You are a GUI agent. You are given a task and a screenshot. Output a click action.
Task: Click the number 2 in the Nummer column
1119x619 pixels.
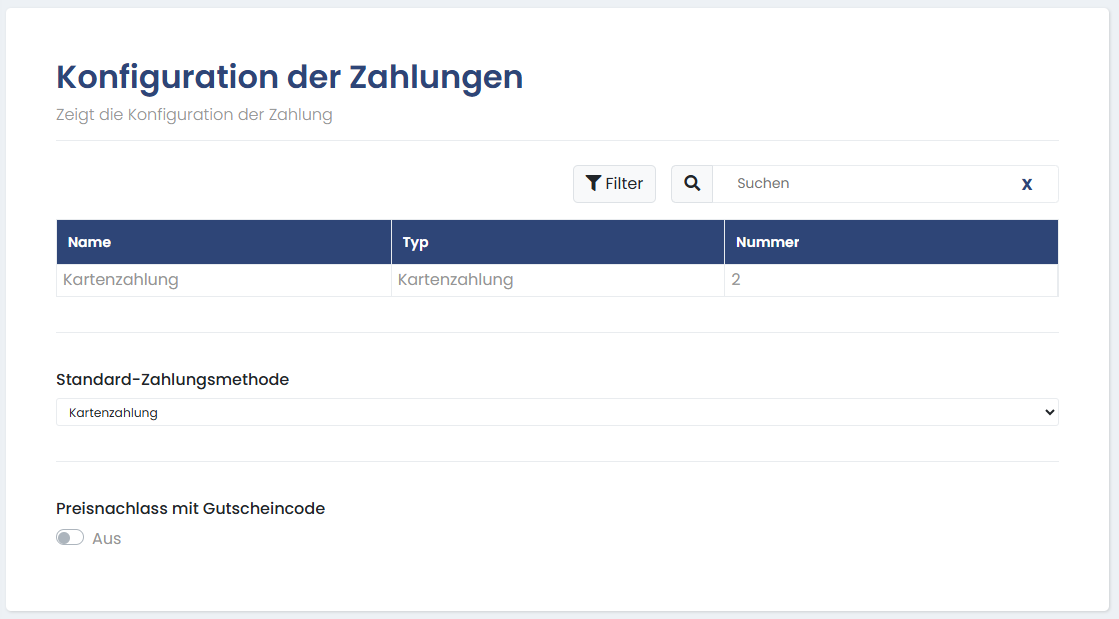click(736, 280)
